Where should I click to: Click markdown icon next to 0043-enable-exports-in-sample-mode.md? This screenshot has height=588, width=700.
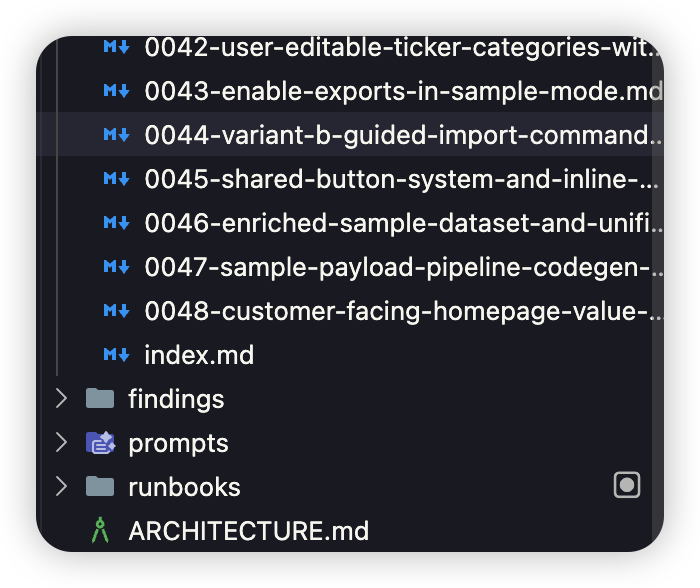point(116,91)
